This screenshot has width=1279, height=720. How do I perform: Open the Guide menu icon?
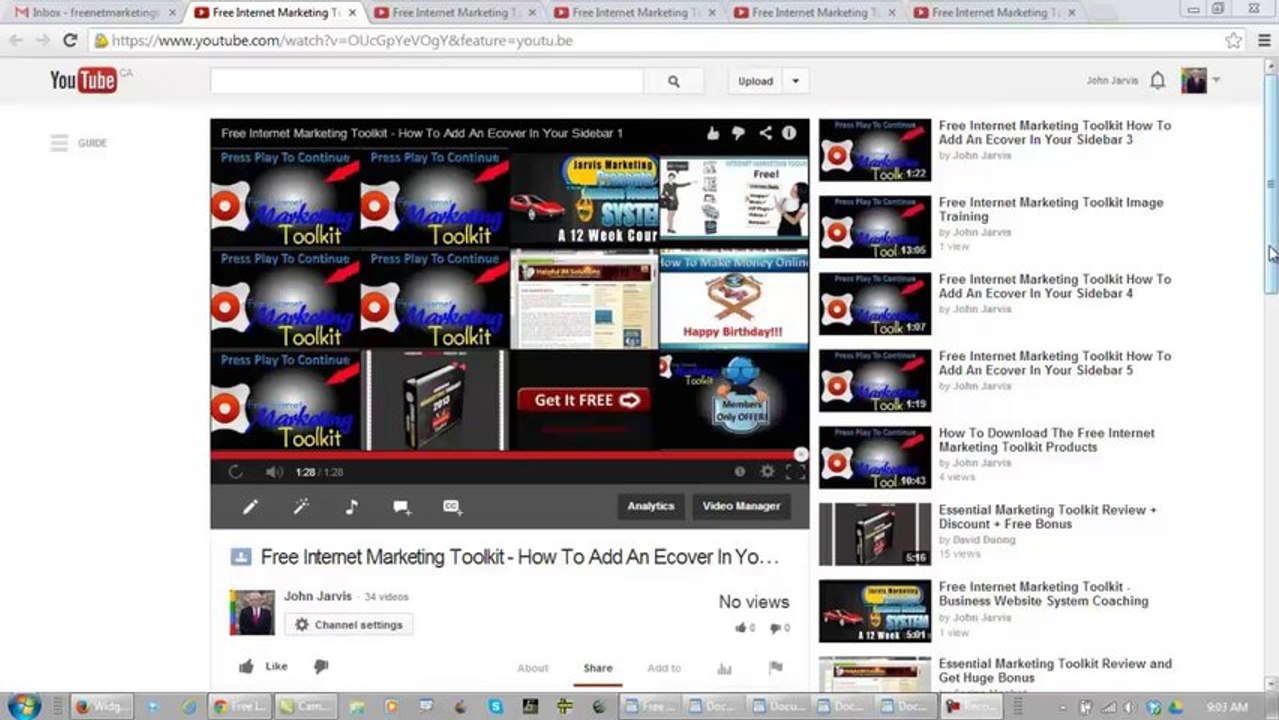point(59,143)
